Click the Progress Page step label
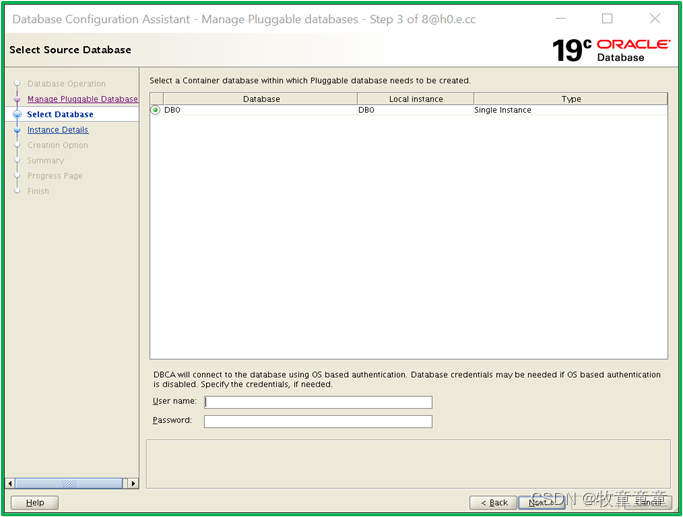This screenshot has width=683, height=517. click(55, 176)
